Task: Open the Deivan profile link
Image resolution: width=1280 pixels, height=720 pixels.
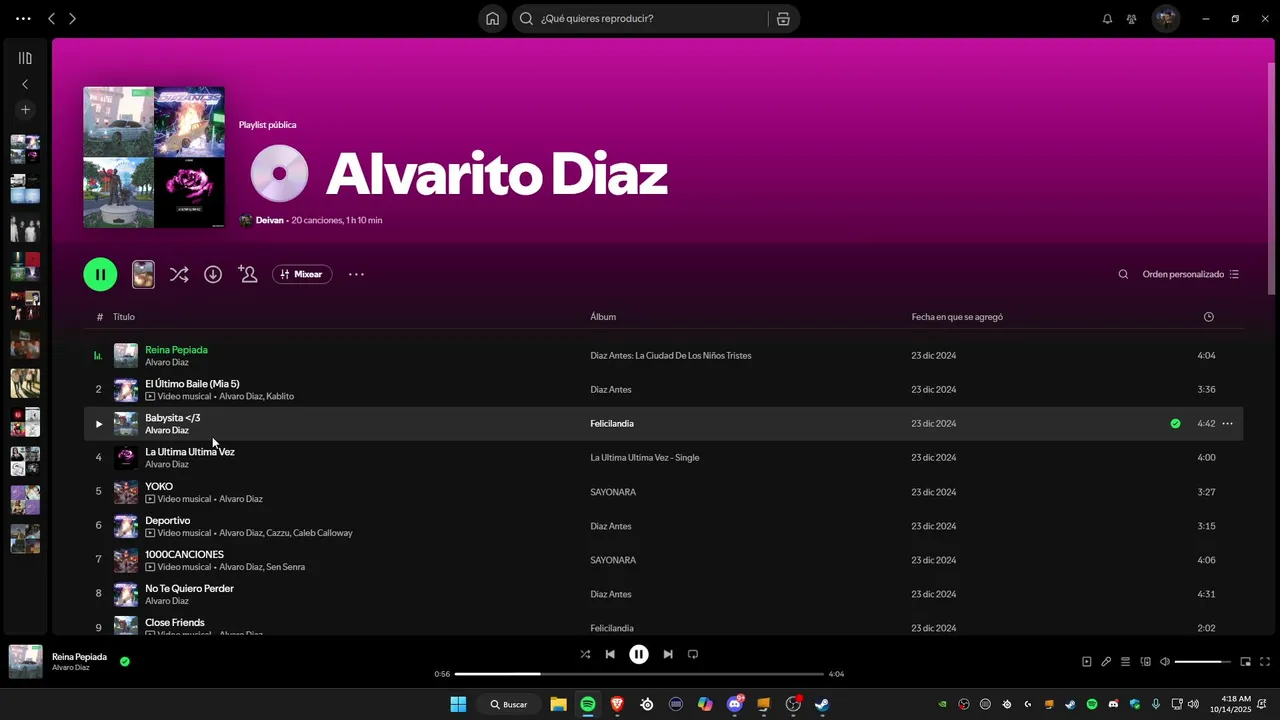Action: pos(270,220)
